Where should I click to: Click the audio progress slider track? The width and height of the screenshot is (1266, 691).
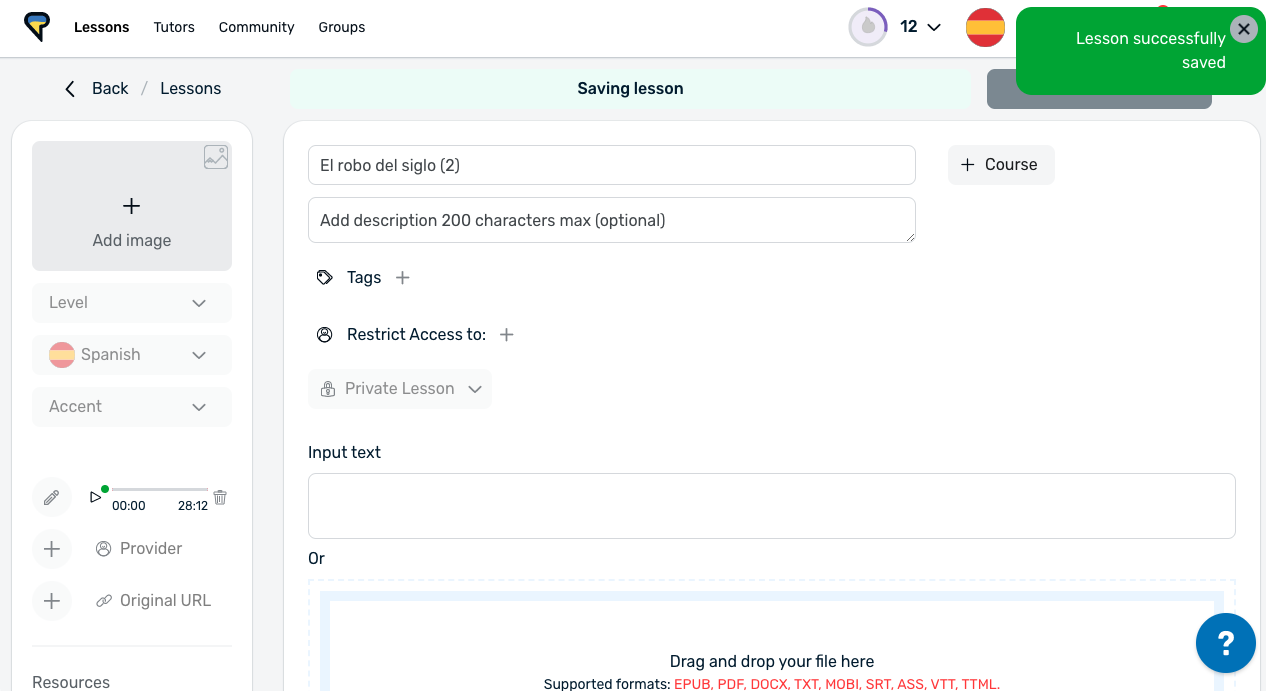(160, 490)
